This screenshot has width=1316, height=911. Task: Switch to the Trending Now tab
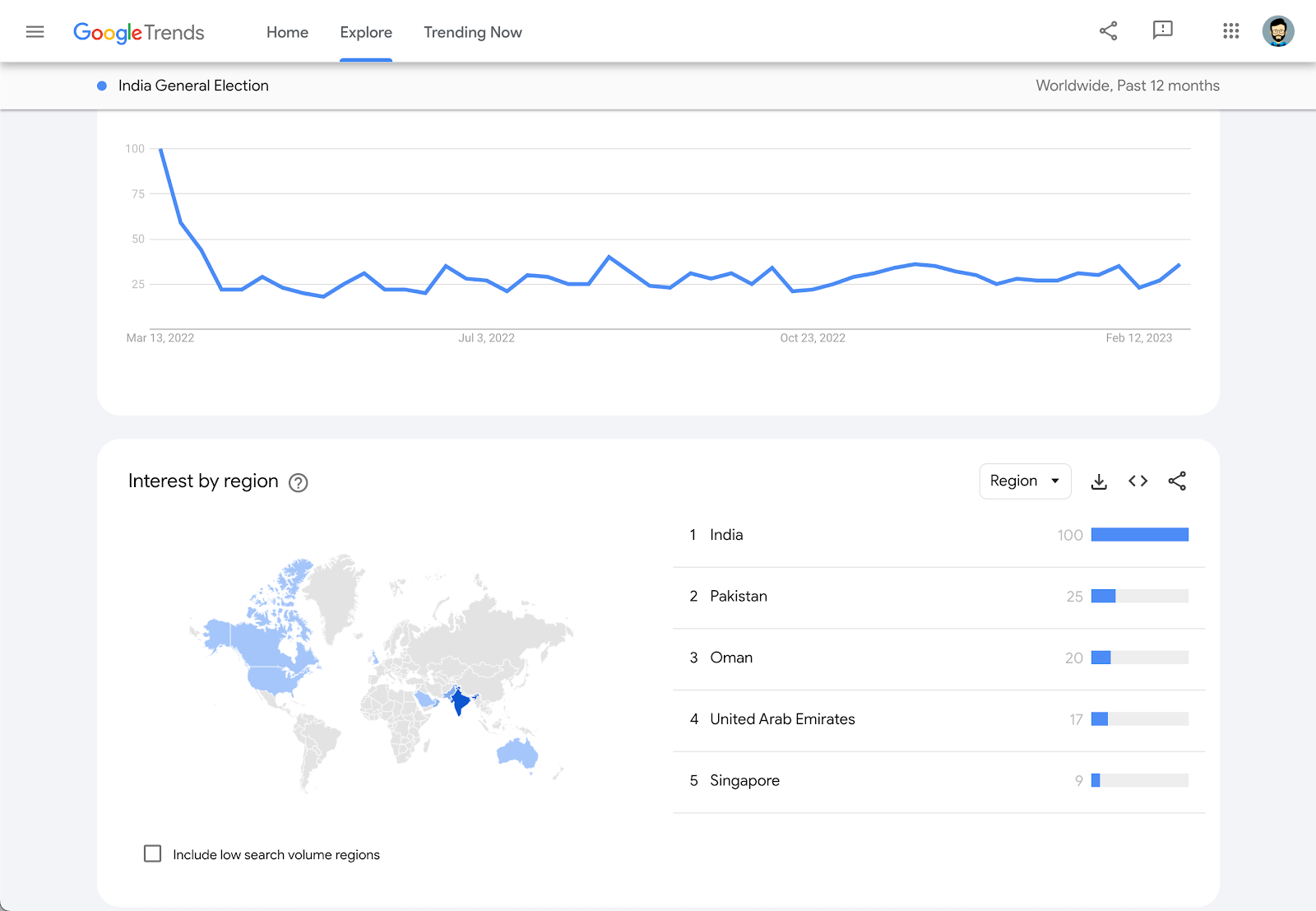(x=473, y=32)
